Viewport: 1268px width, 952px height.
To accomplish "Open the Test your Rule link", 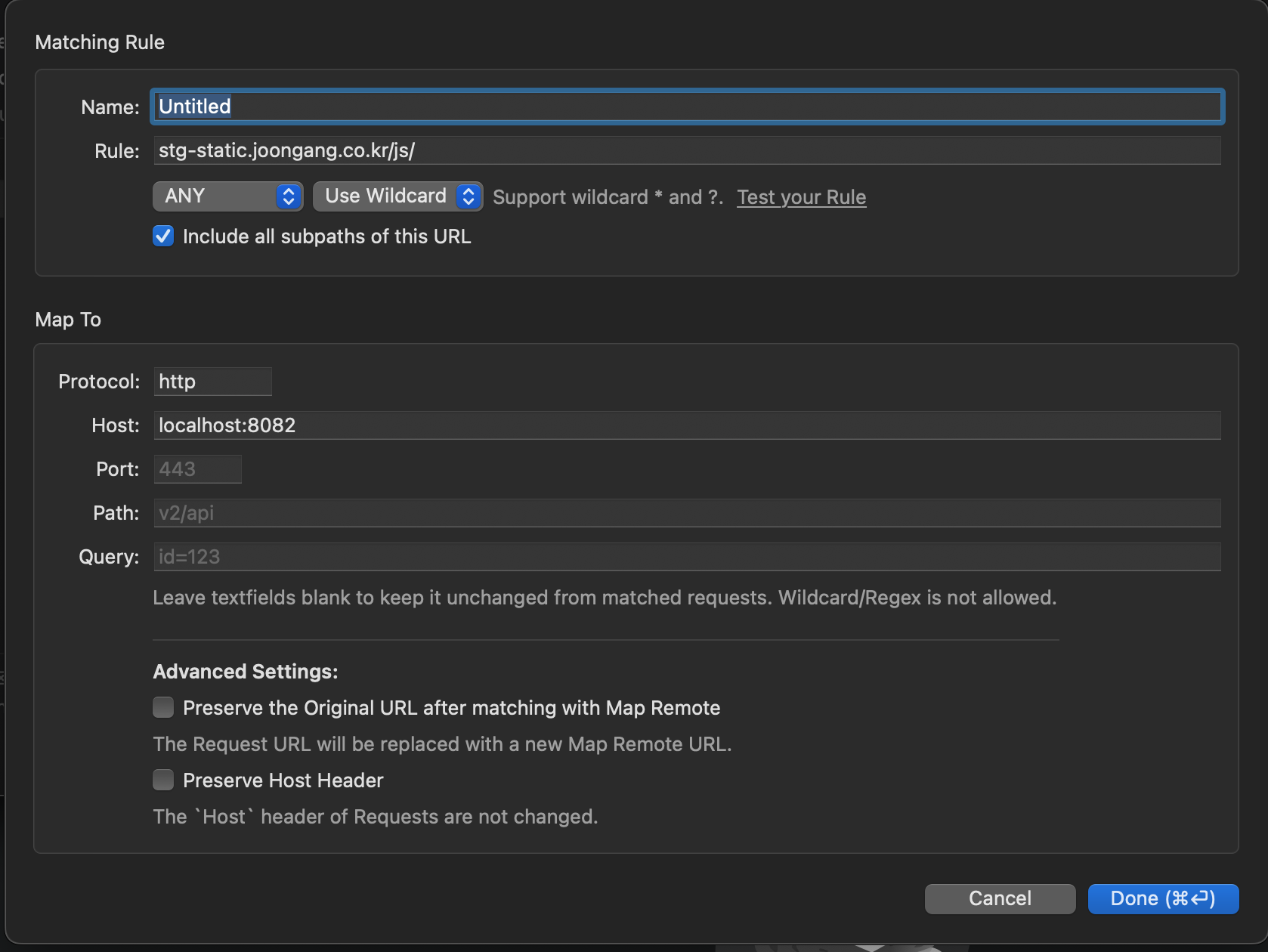I will pyautogui.click(x=801, y=197).
